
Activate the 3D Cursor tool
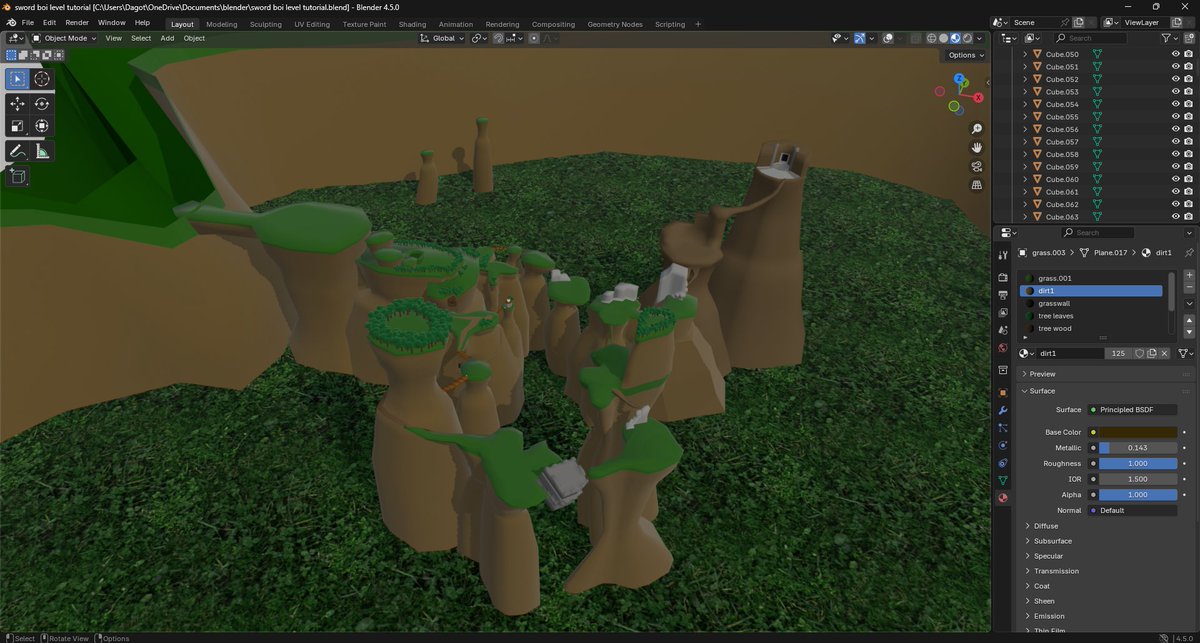pyautogui.click(x=42, y=79)
